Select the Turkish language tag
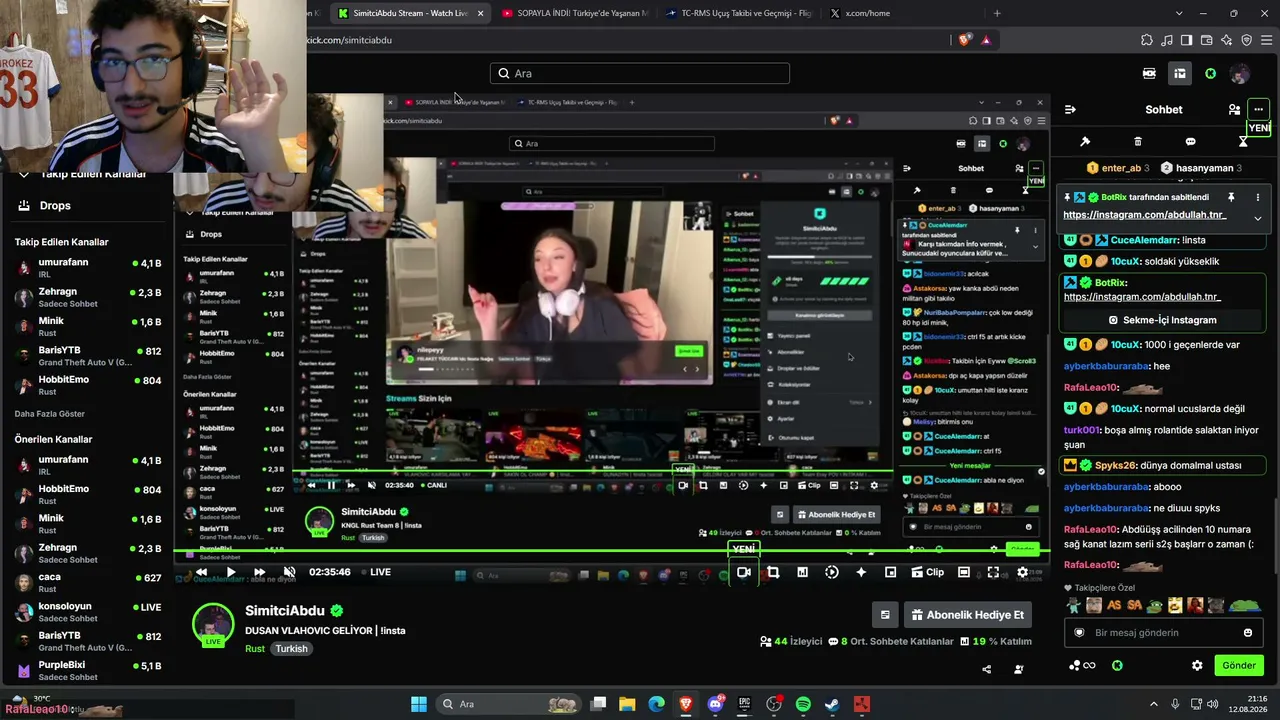This screenshot has width=1280, height=720. pos(292,649)
